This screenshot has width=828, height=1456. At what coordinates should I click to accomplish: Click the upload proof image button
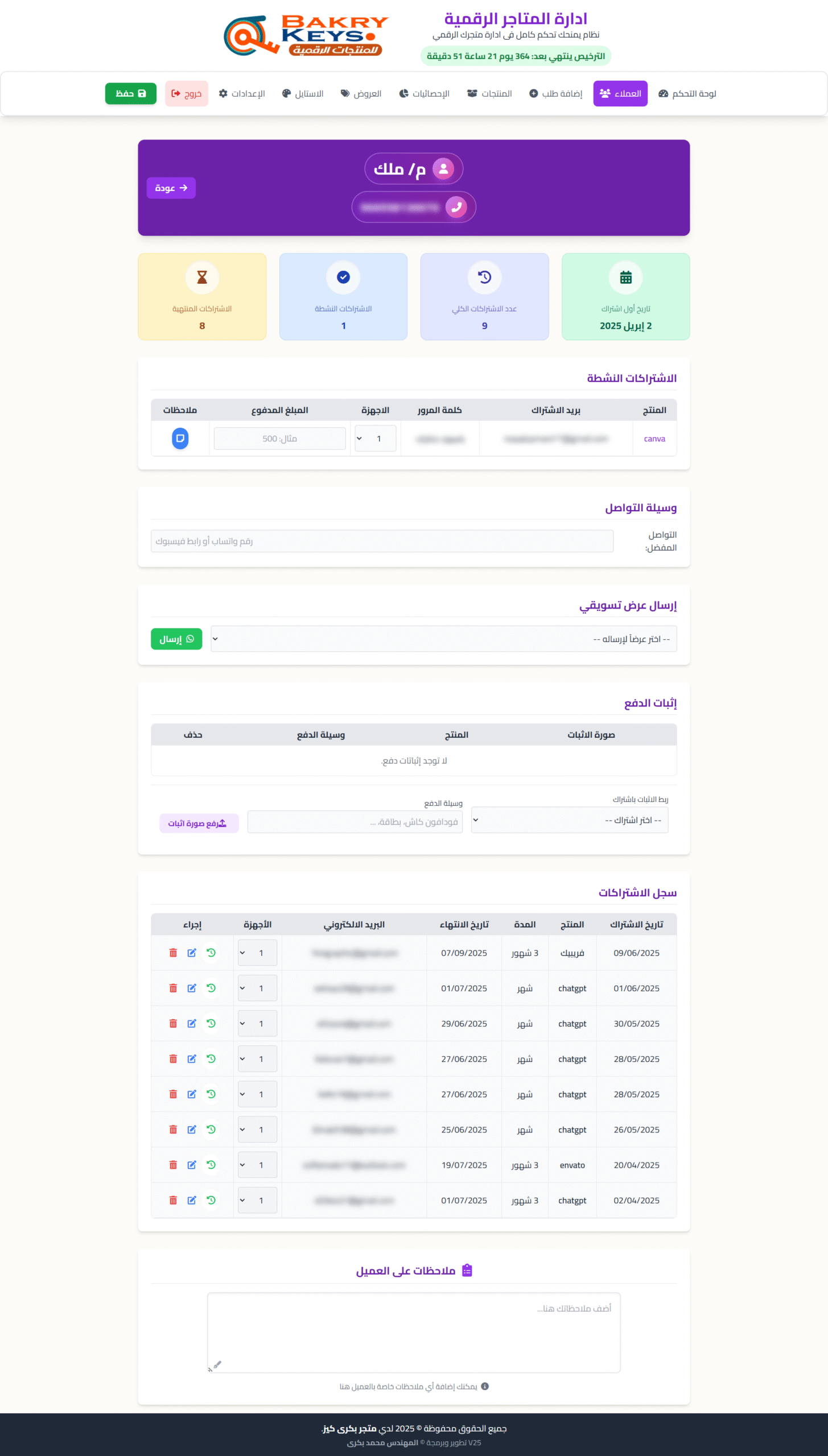click(199, 823)
